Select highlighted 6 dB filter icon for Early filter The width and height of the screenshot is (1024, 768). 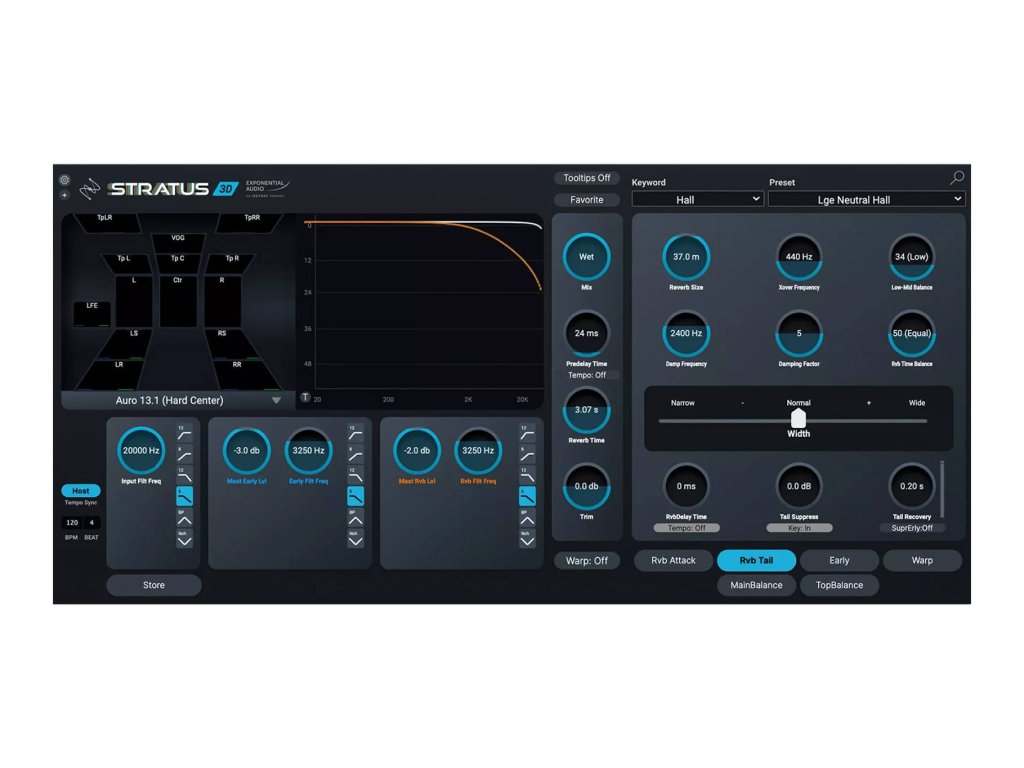point(355,496)
